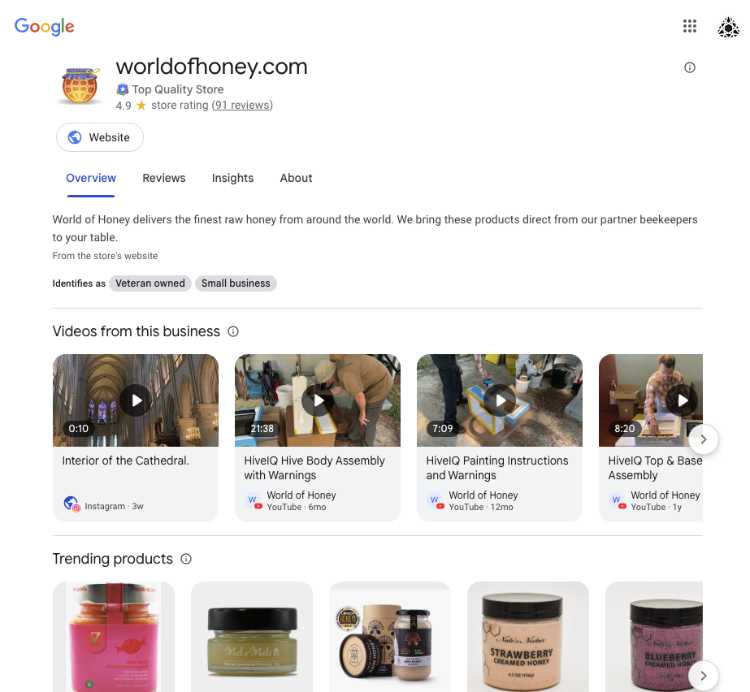Click the honey jar store logo
This screenshot has width=750, height=692.
point(80,86)
